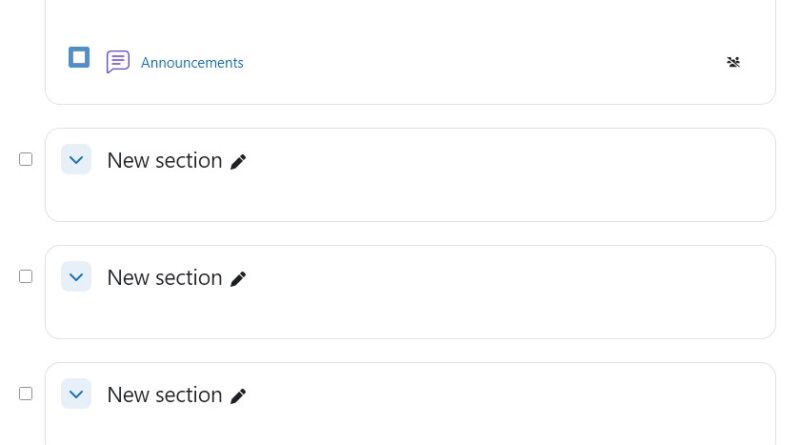This screenshot has height=445, width=800.
Task: Edit the top New section name with pencil
Action: click(x=238, y=162)
